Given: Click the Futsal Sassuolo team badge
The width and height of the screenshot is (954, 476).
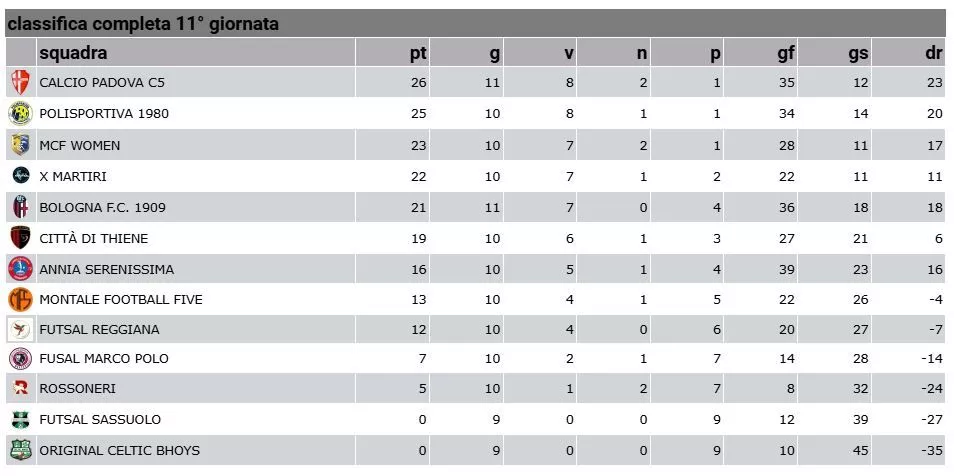Looking at the screenshot, I should click(x=20, y=419).
